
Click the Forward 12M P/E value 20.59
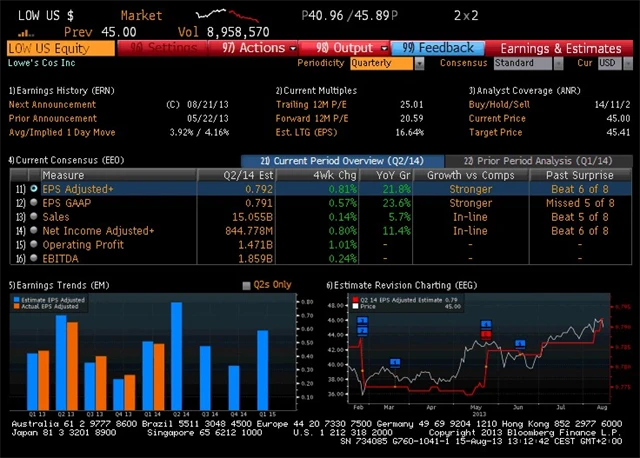pos(411,118)
